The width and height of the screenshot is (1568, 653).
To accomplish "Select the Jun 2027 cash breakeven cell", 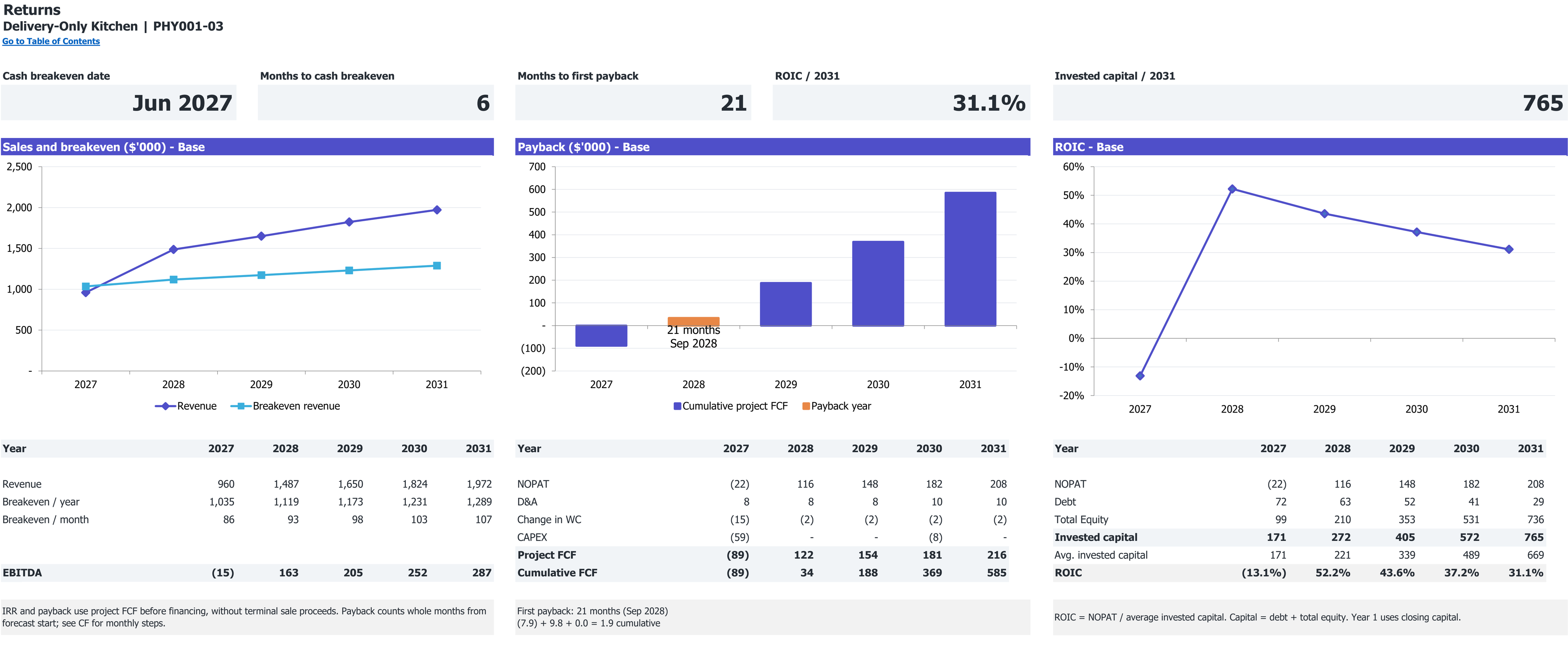I will pyautogui.click(x=119, y=102).
